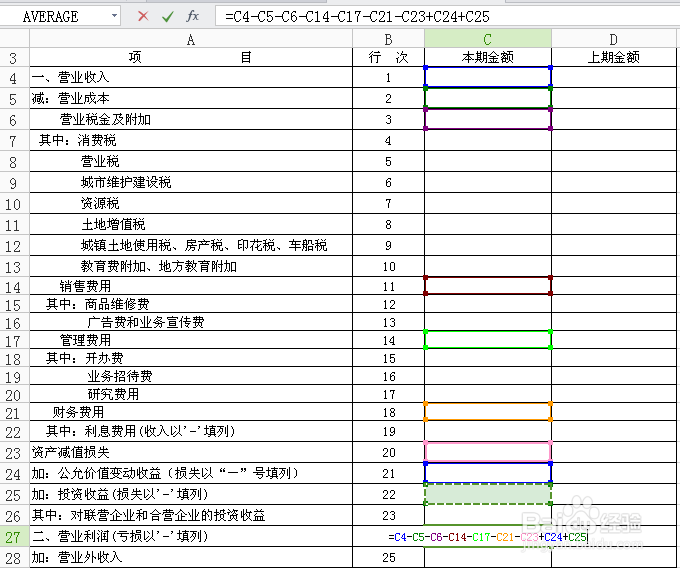Select the cell 其中：开办费
This screenshot has width=680, height=568.
tap(191, 358)
